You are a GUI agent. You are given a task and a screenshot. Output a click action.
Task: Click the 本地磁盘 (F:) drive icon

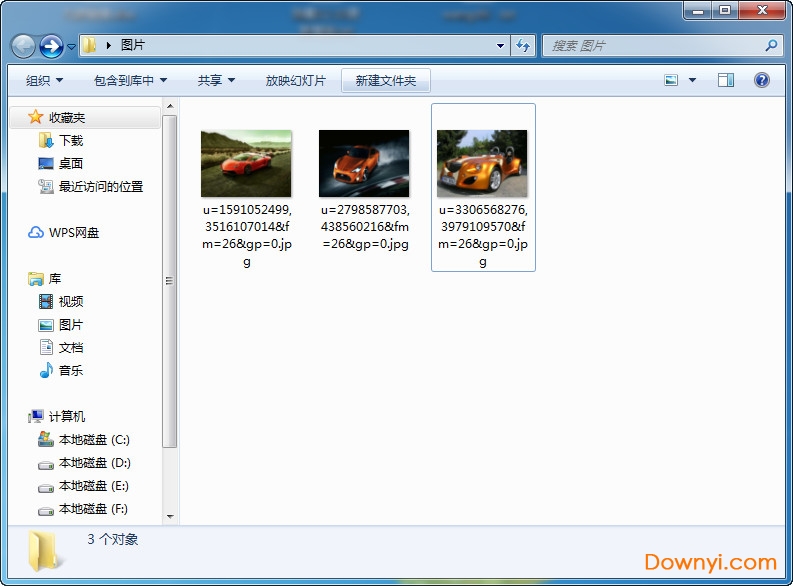point(46,511)
